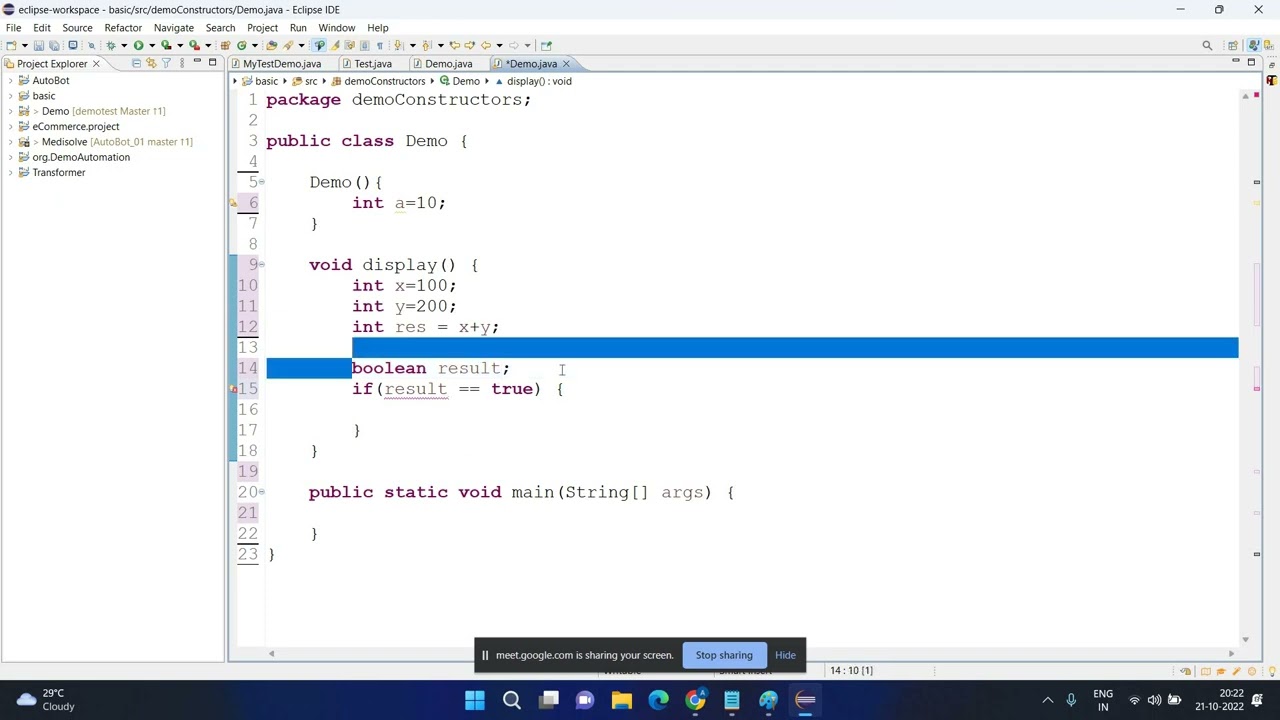Screen dimensions: 1280x720
Task: Click the Save All toolbar icon
Action: (x=54, y=45)
